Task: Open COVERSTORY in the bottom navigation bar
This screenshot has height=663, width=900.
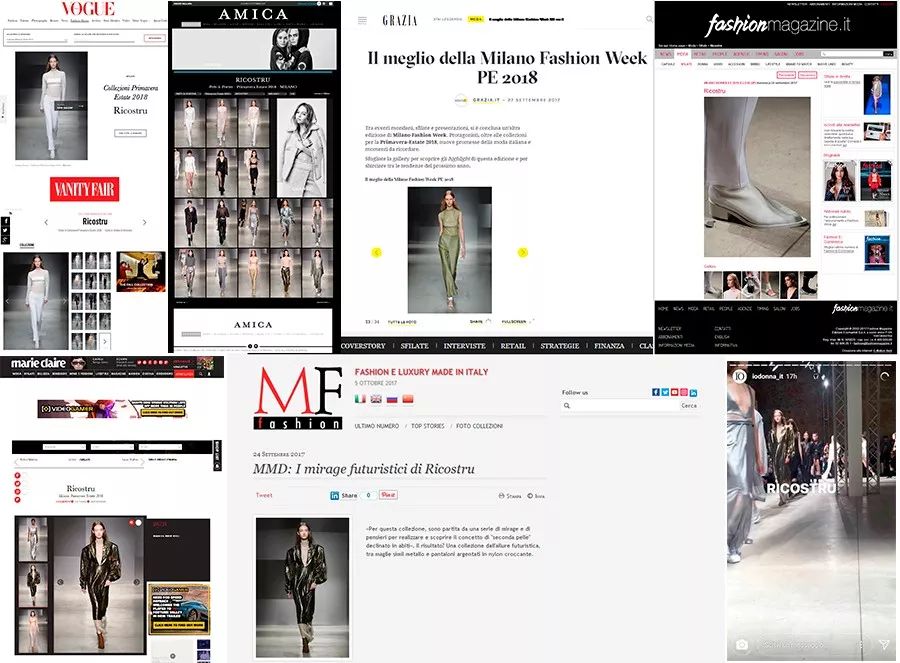Action: (363, 346)
